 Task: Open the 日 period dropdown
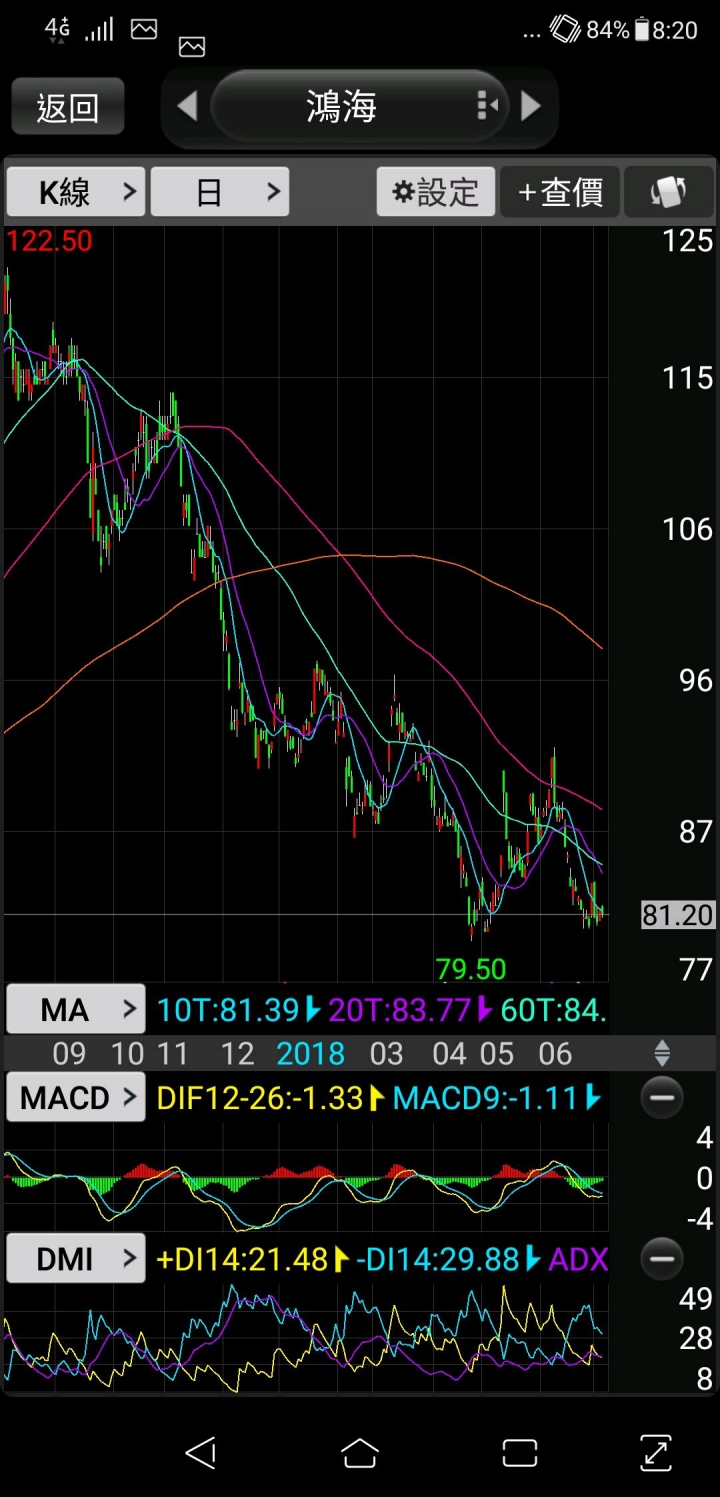tap(220, 192)
